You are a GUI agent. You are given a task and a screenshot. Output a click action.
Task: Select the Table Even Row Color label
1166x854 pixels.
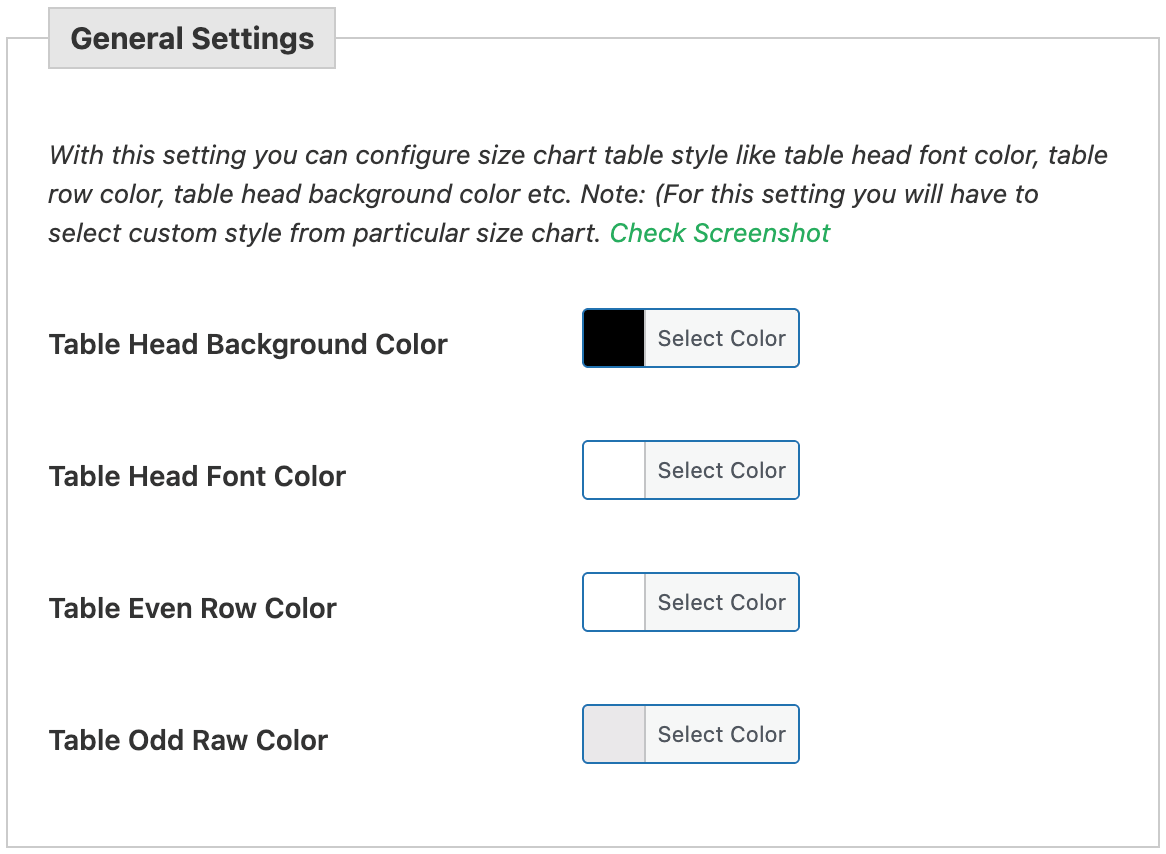(x=192, y=608)
